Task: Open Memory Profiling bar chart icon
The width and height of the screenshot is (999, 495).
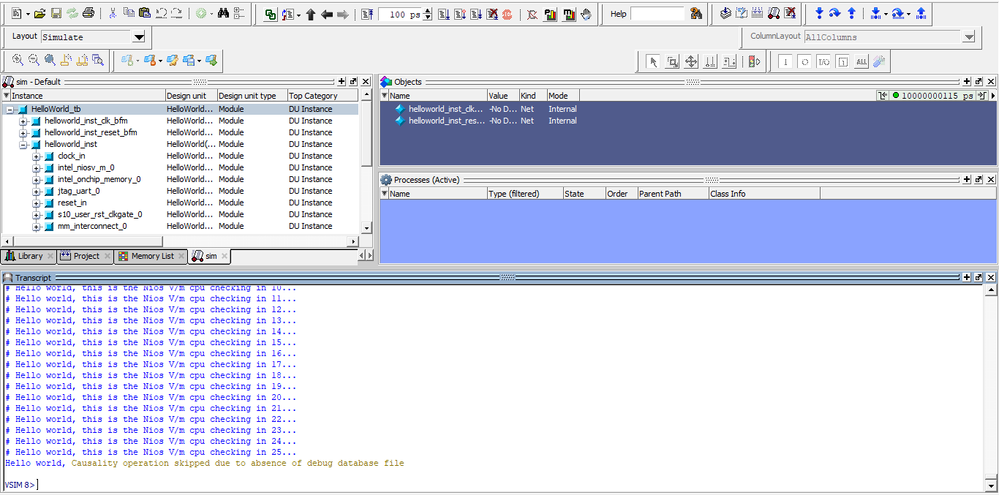Action: point(568,13)
